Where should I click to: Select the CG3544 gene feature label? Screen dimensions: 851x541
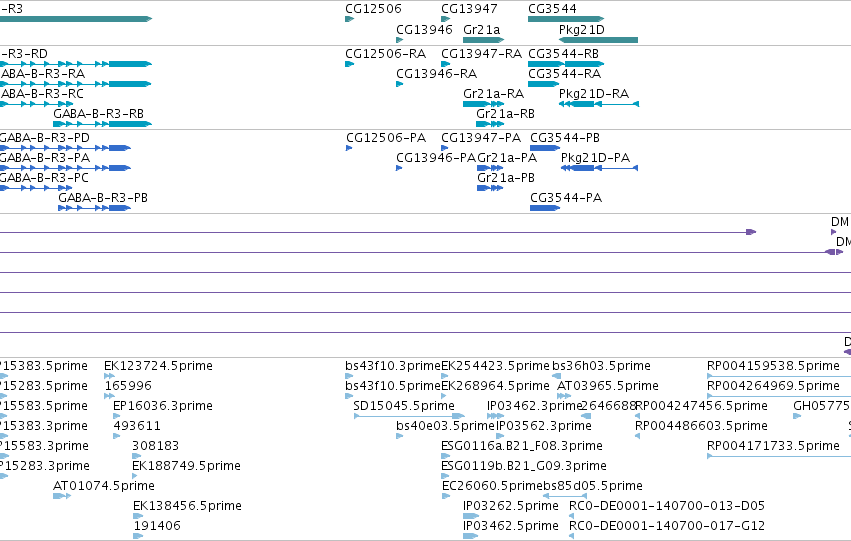point(552,9)
